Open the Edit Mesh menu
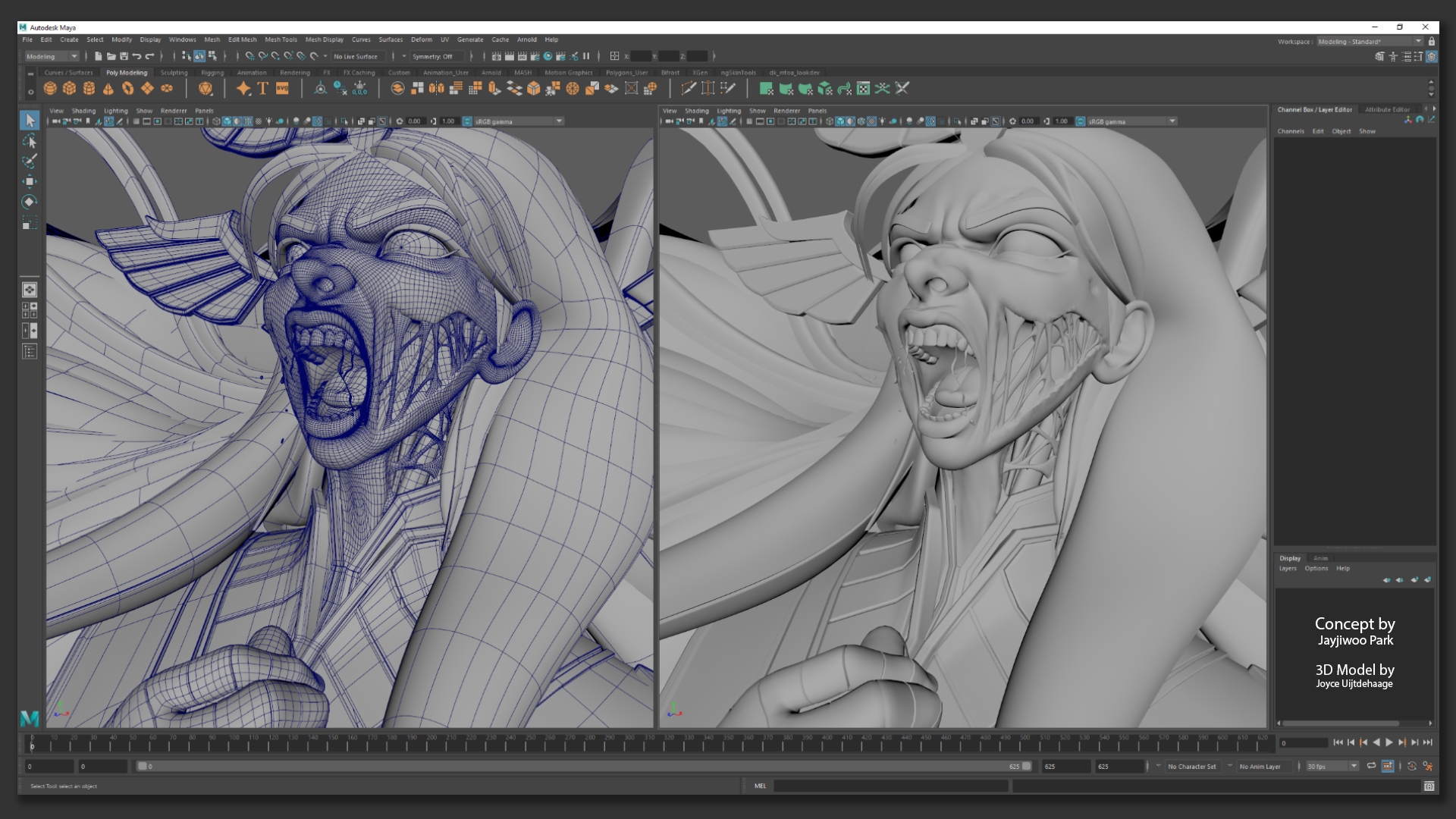 pos(243,39)
